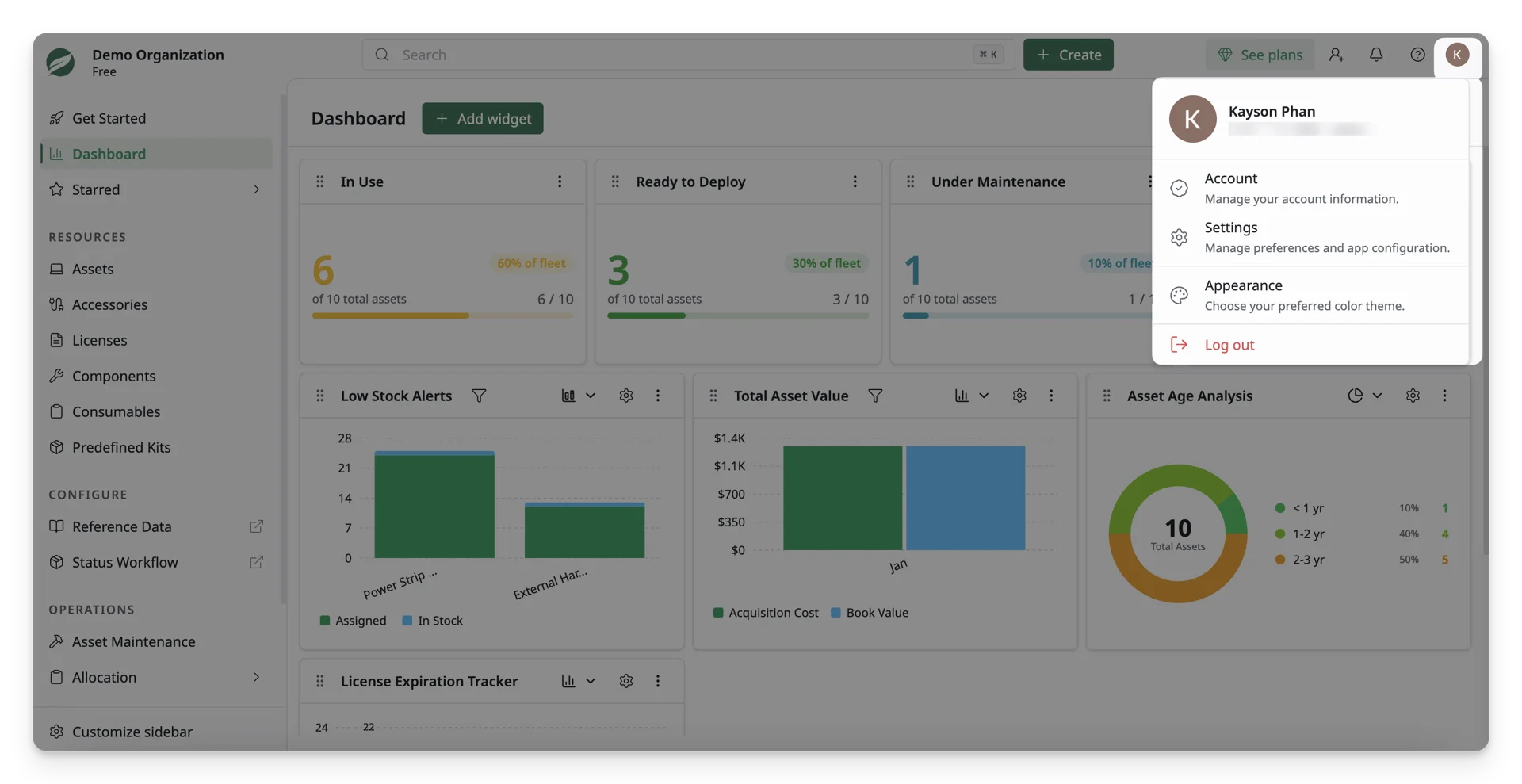
Task: Toggle the Book Value legend item
Action: pos(869,613)
